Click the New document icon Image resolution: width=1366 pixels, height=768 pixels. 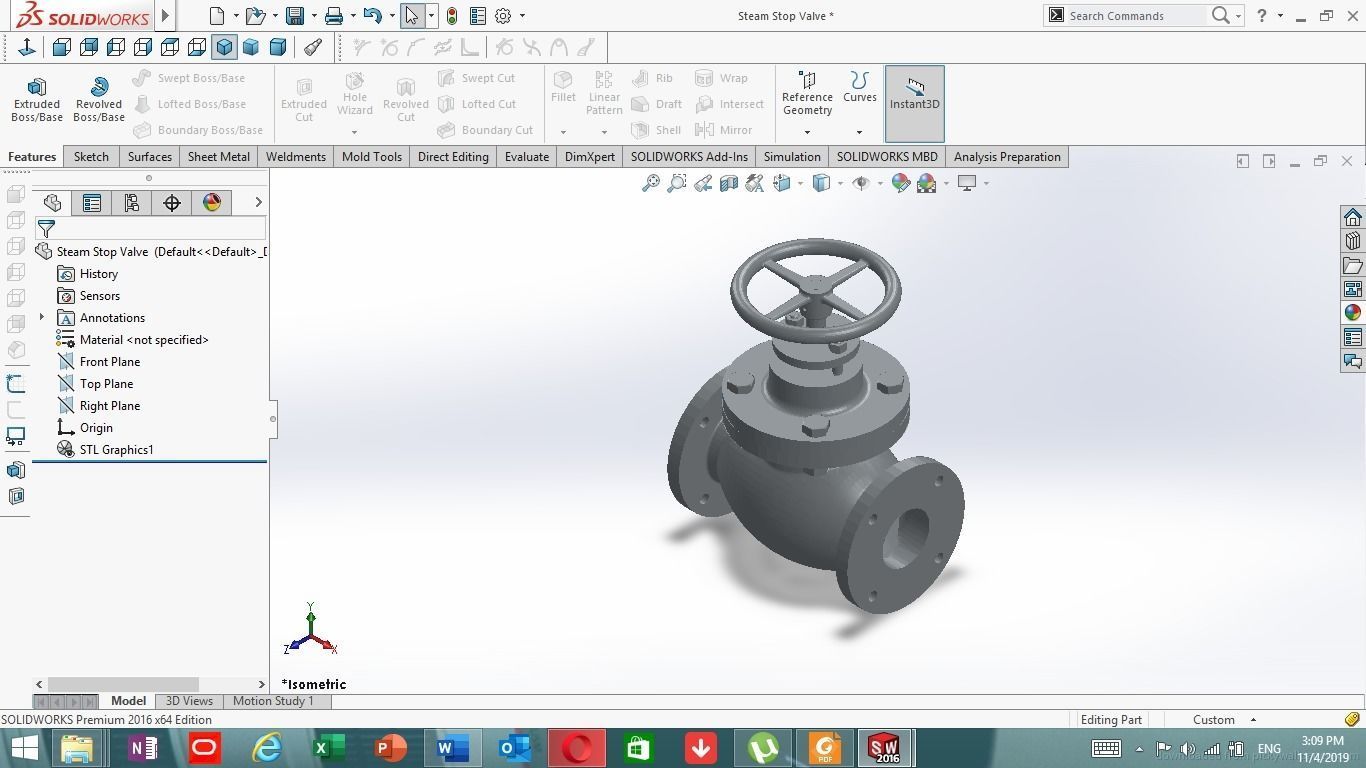pos(217,16)
